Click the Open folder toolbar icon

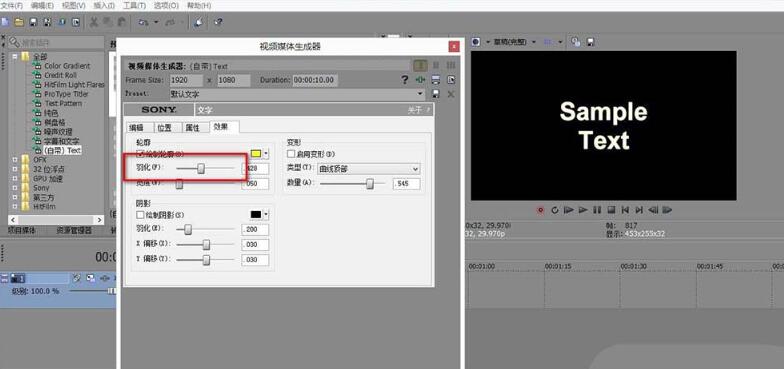(x=19, y=22)
